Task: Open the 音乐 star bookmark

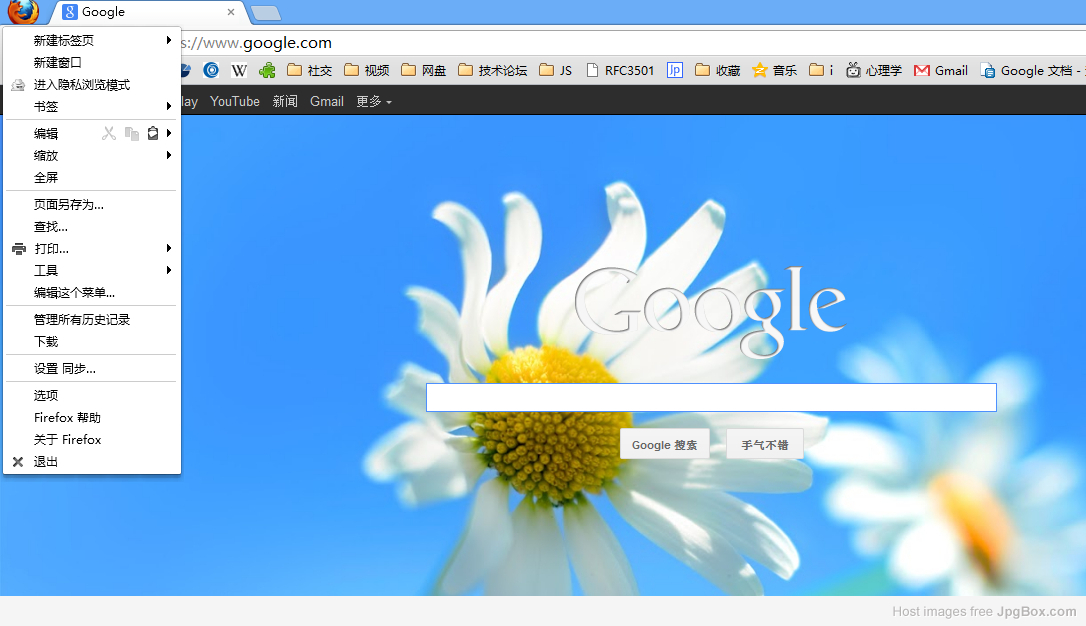Action: [774, 70]
